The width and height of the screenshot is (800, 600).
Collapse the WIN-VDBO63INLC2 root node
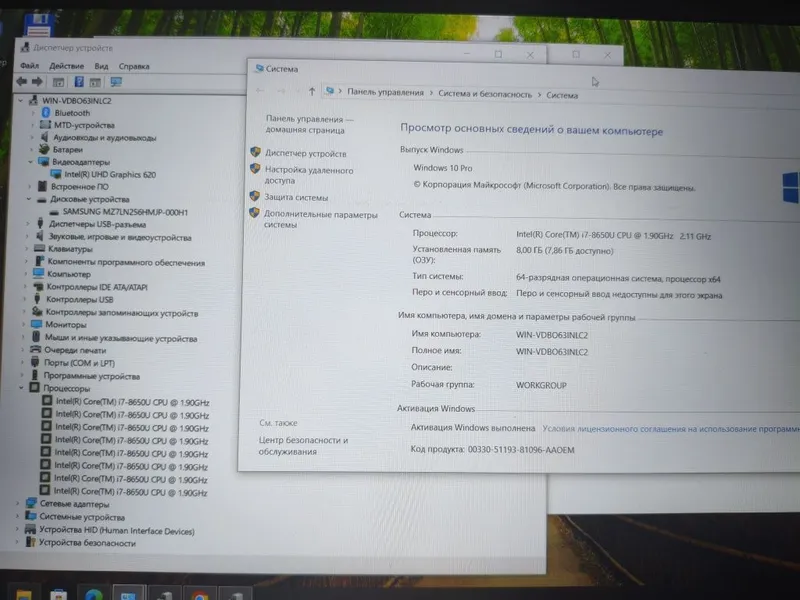click(x=20, y=101)
